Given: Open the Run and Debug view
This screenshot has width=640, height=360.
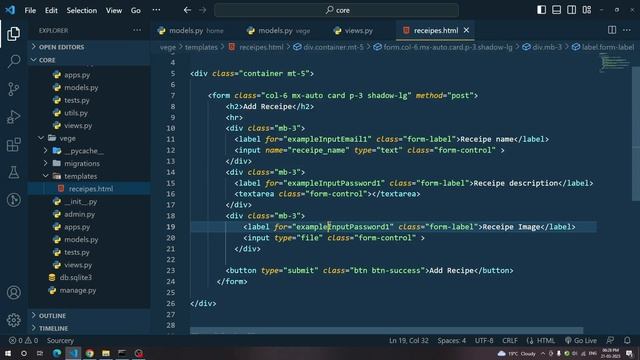Looking at the screenshot, I should pyautogui.click(x=13, y=117).
